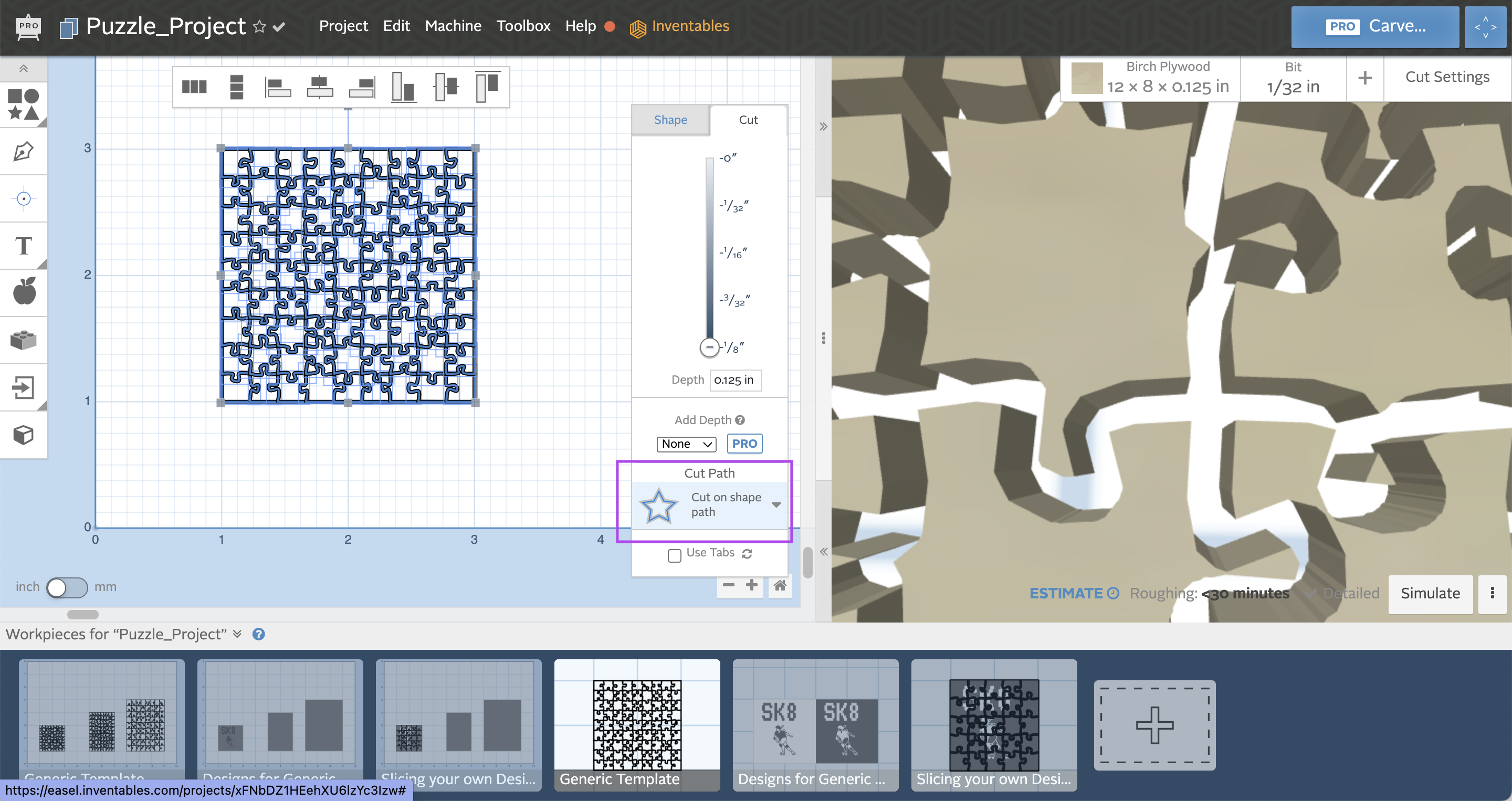Switch to the Shape tab

[x=670, y=120]
